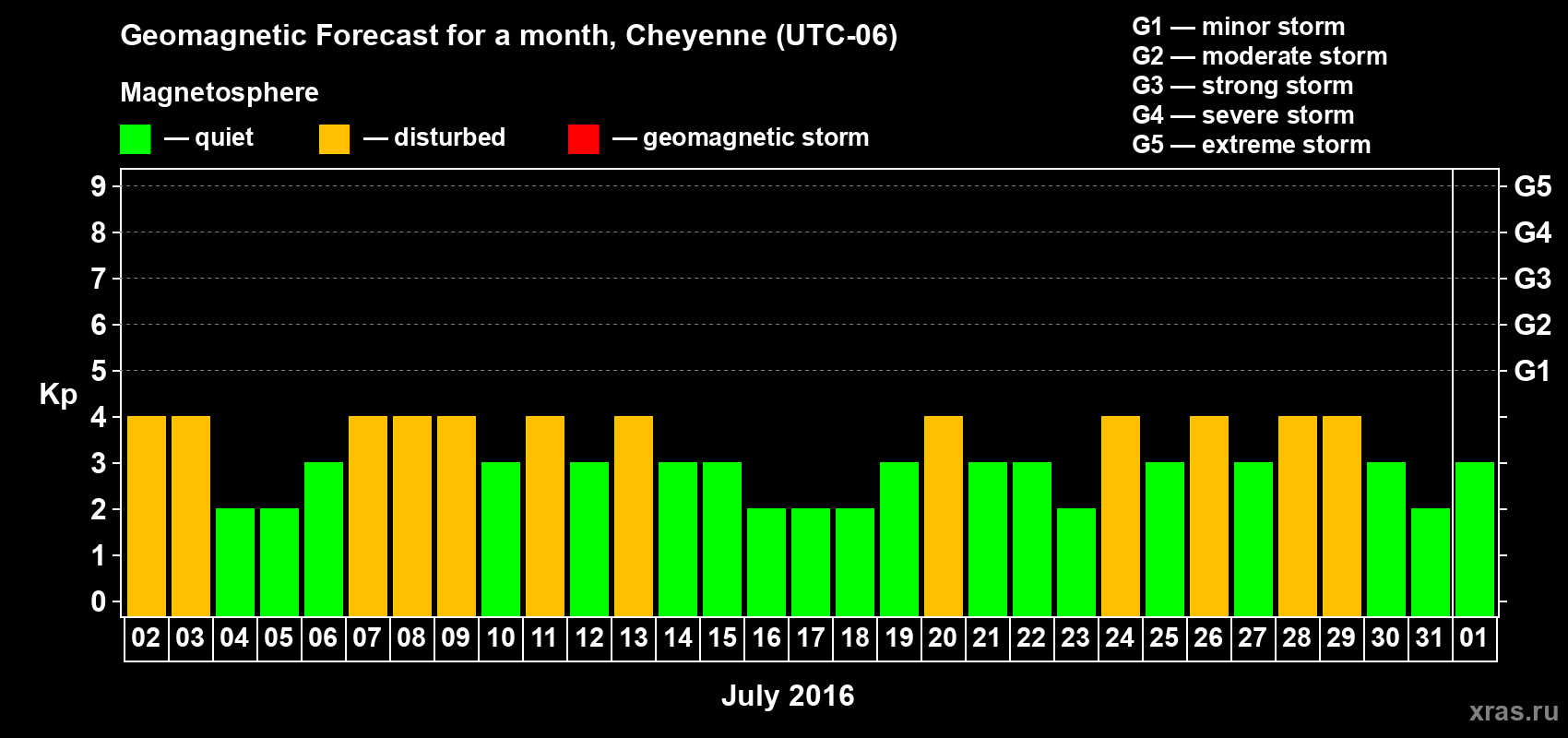
Task: Click the chart title 'Geomagnetic Forecast for a month, Cheyenne'
Action: (x=508, y=36)
